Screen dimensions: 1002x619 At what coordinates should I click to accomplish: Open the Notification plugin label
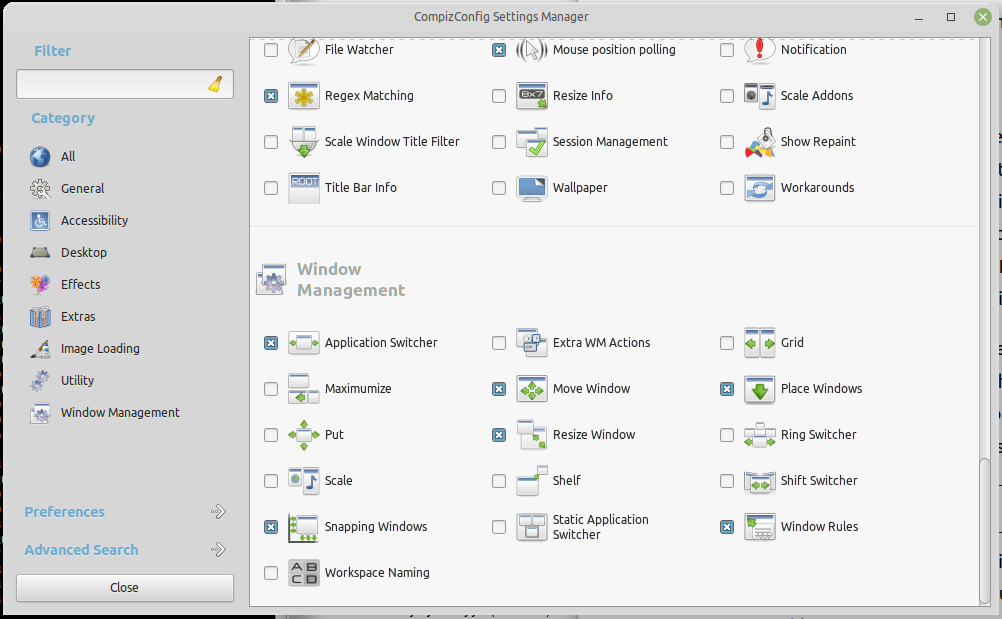(x=813, y=50)
